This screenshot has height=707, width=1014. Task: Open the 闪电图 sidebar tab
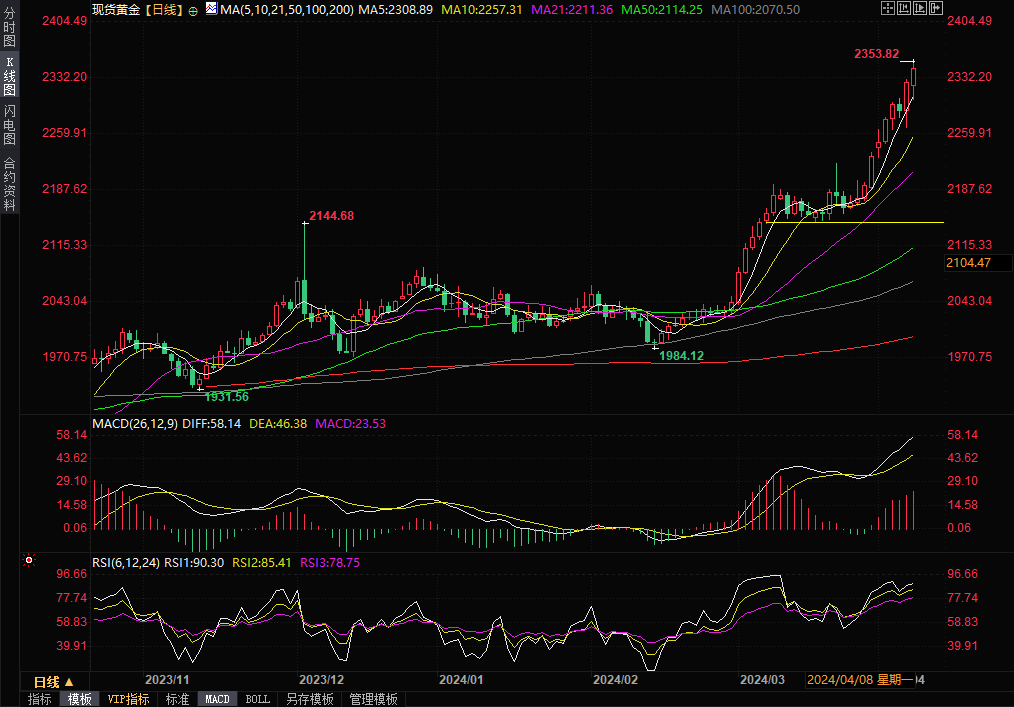tap(9, 124)
